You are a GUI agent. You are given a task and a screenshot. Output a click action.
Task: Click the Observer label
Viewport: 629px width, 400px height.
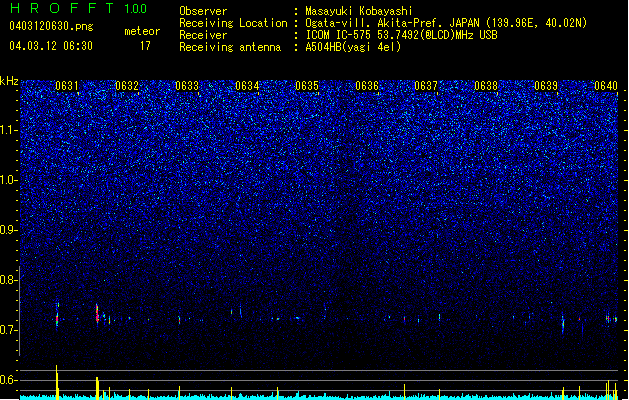click(203, 11)
